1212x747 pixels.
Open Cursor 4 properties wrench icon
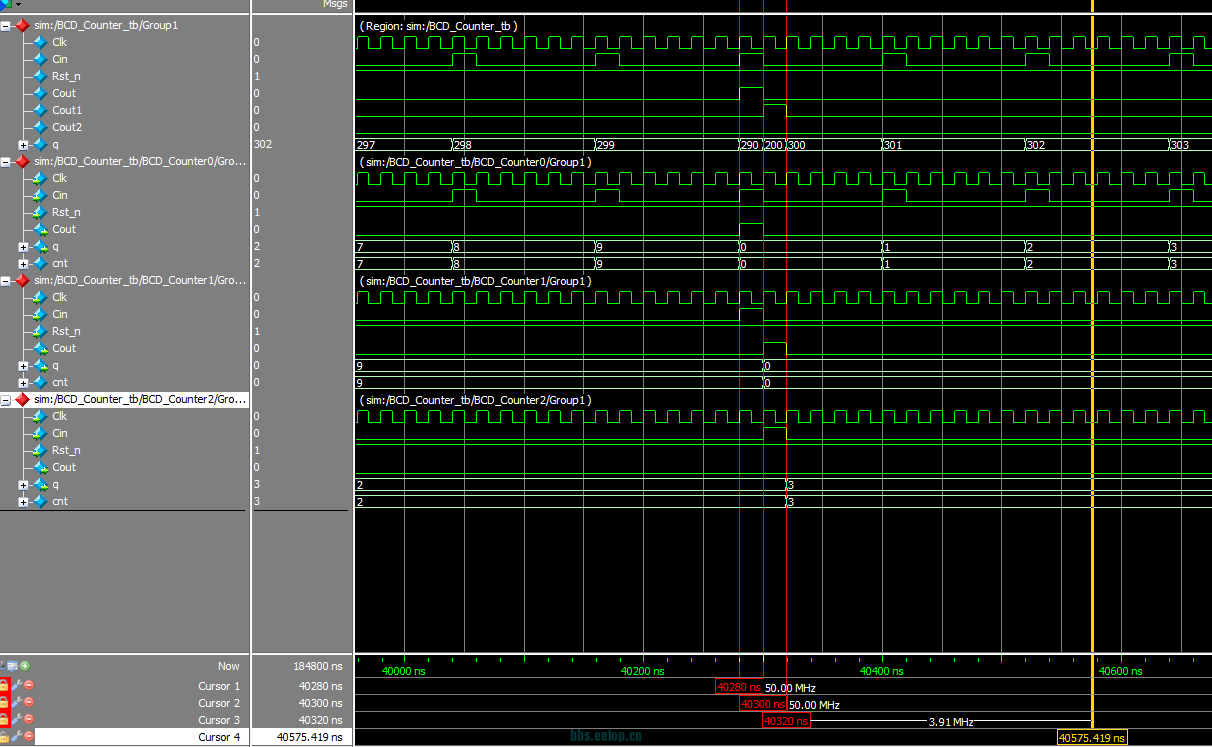(x=17, y=737)
